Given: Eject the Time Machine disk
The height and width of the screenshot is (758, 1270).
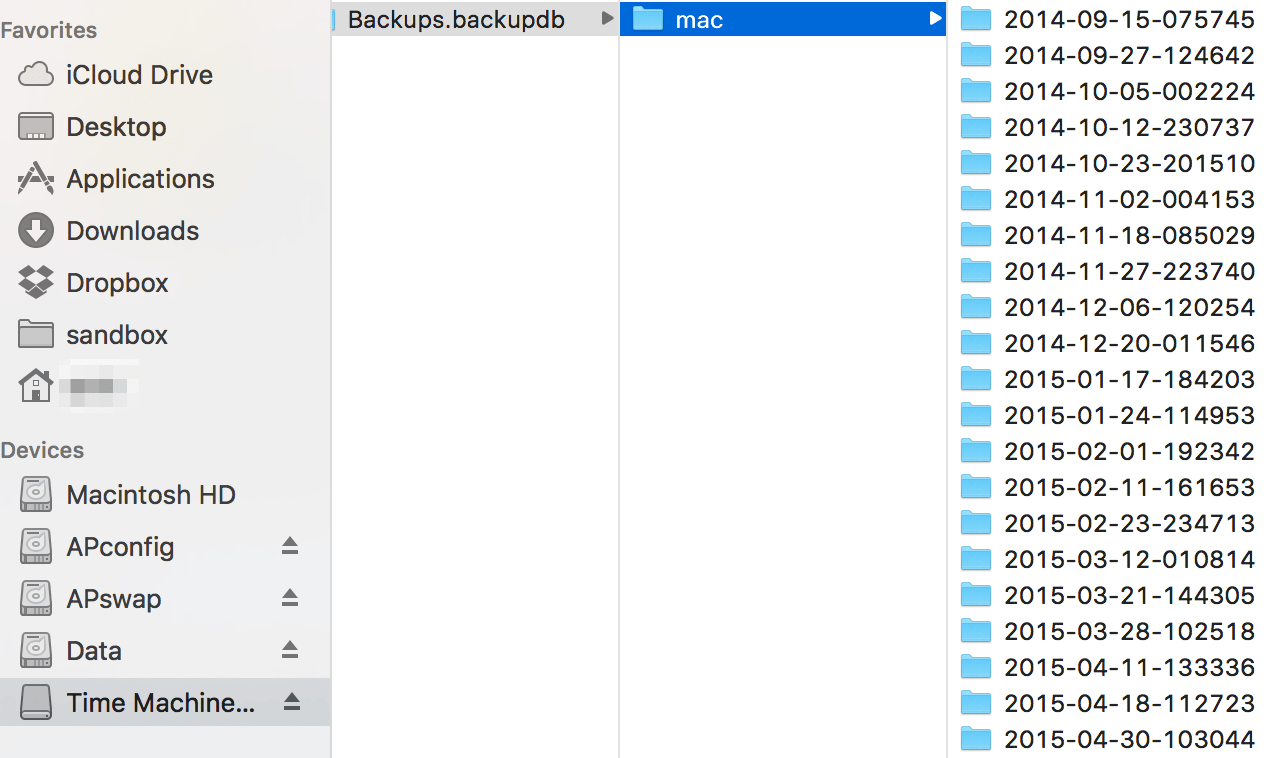Looking at the screenshot, I should (x=290, y=702).
